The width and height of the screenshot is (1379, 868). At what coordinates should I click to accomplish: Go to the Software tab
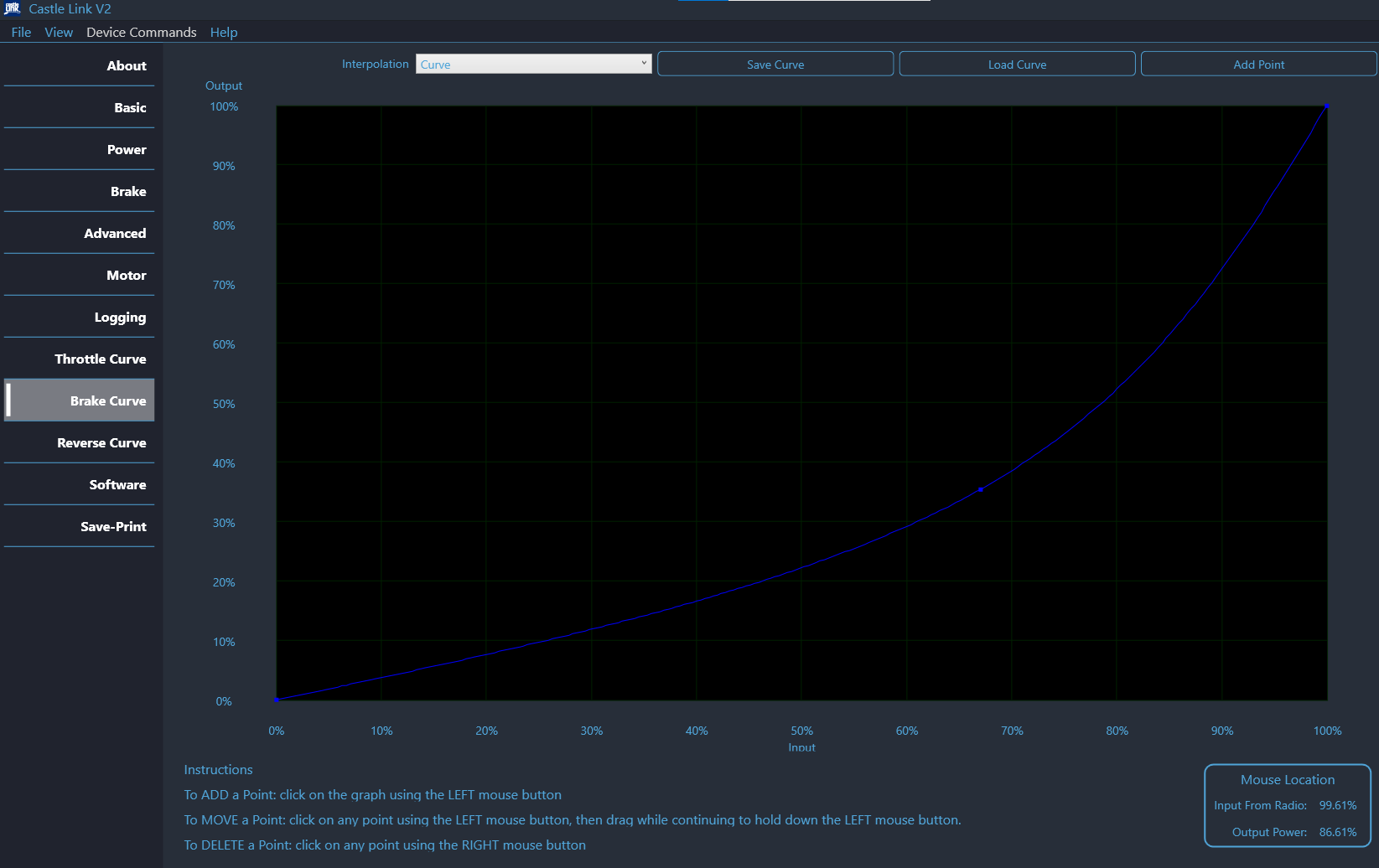[x=79, y=484]
